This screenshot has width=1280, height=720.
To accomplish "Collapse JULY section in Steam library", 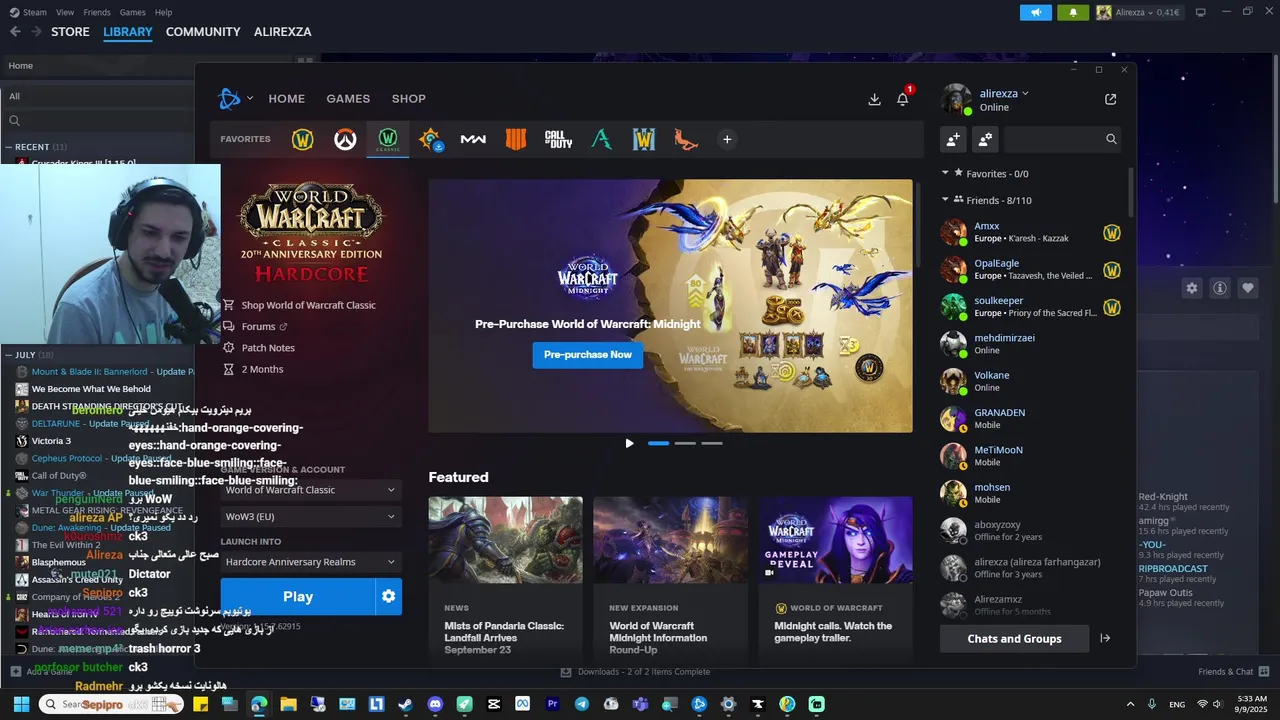I will click(9, 355).
